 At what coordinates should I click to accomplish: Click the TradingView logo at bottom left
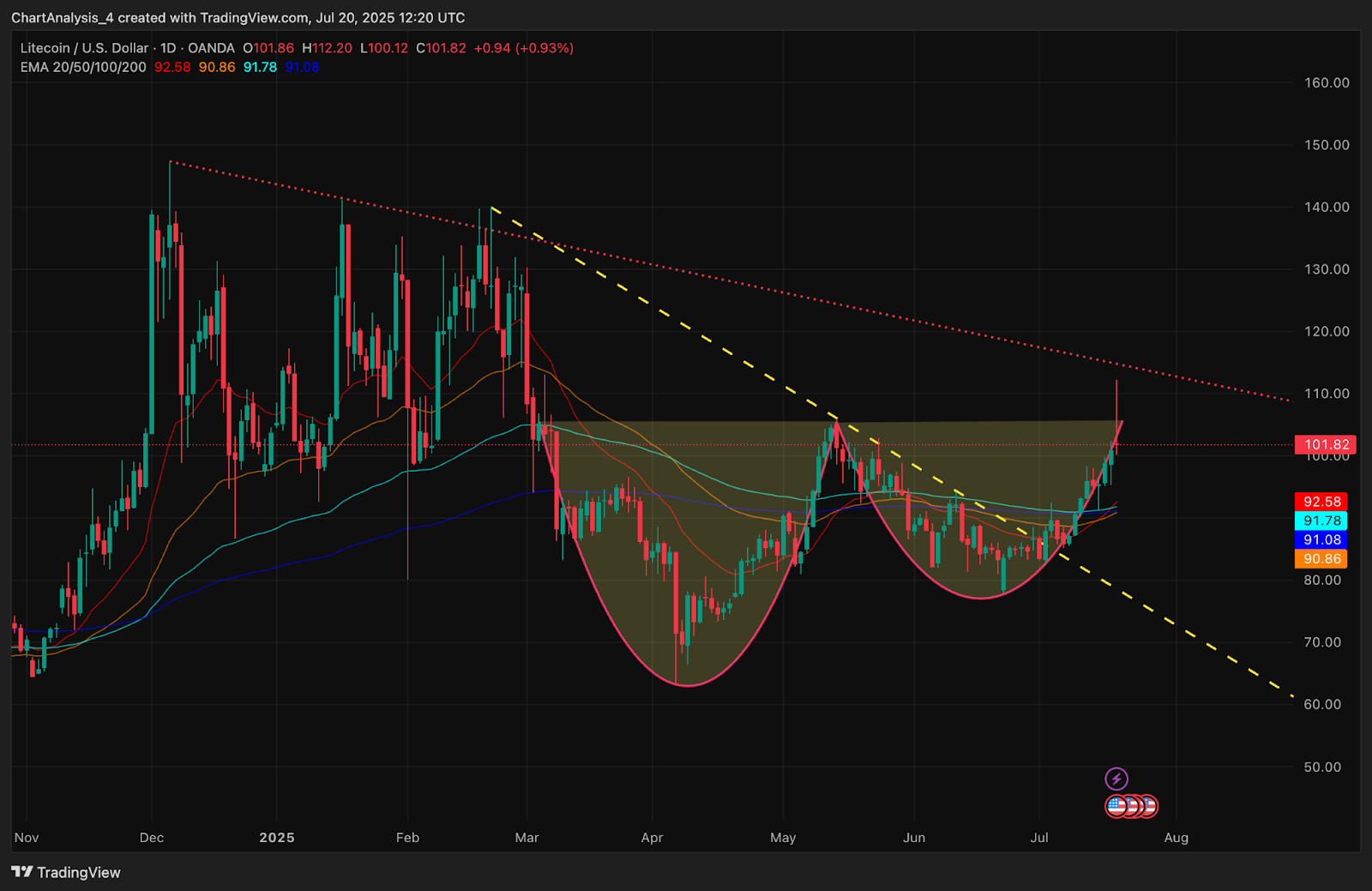tap(66, 872)
